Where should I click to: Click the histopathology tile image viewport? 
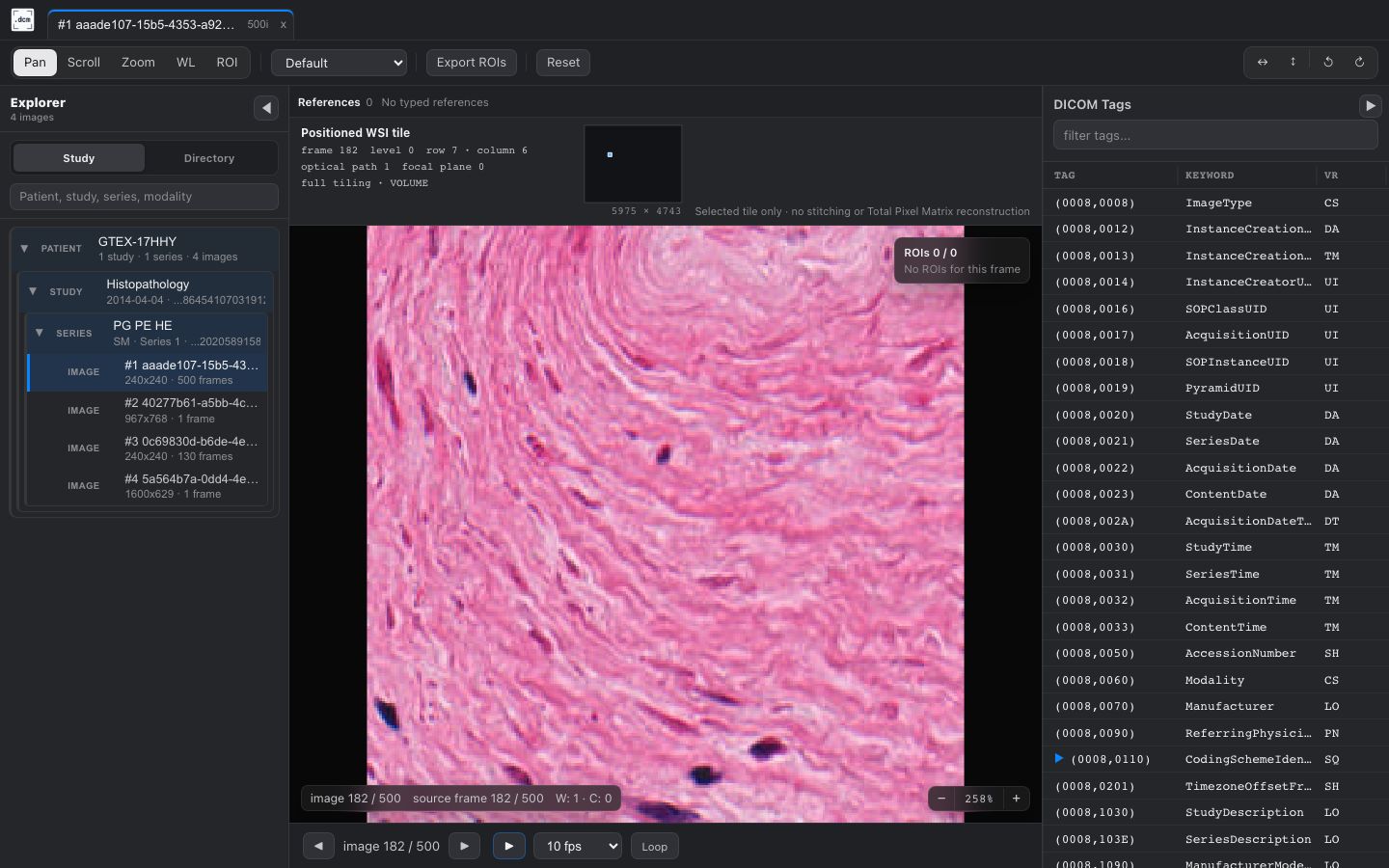[x=665, y=524]
